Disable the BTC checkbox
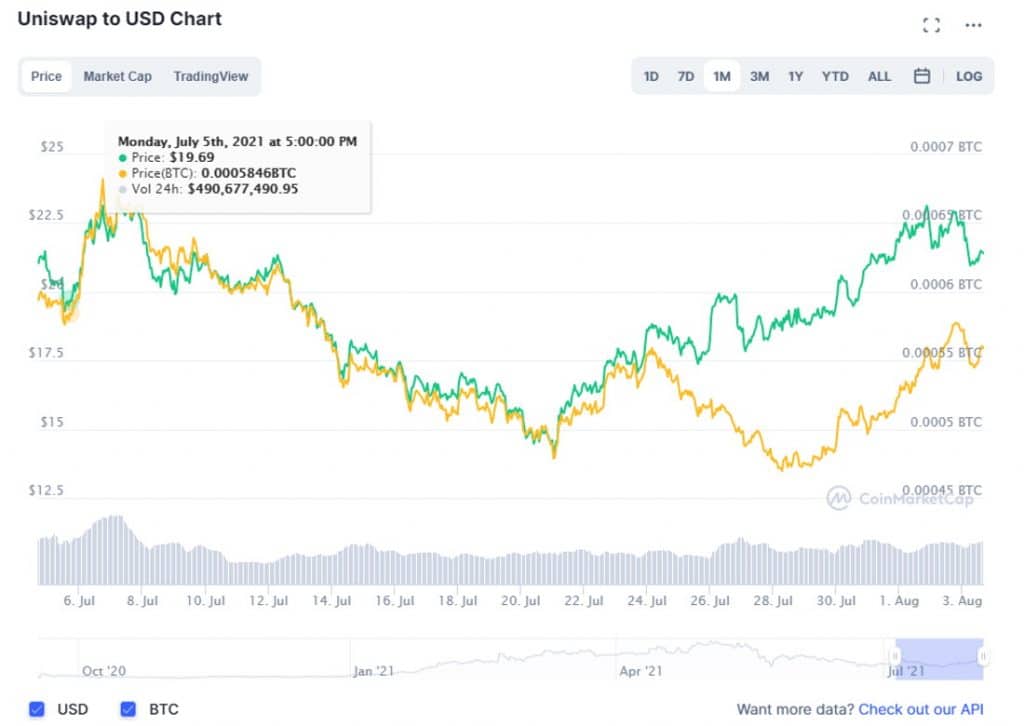The image size is (1024, 726). click(127, 709)
